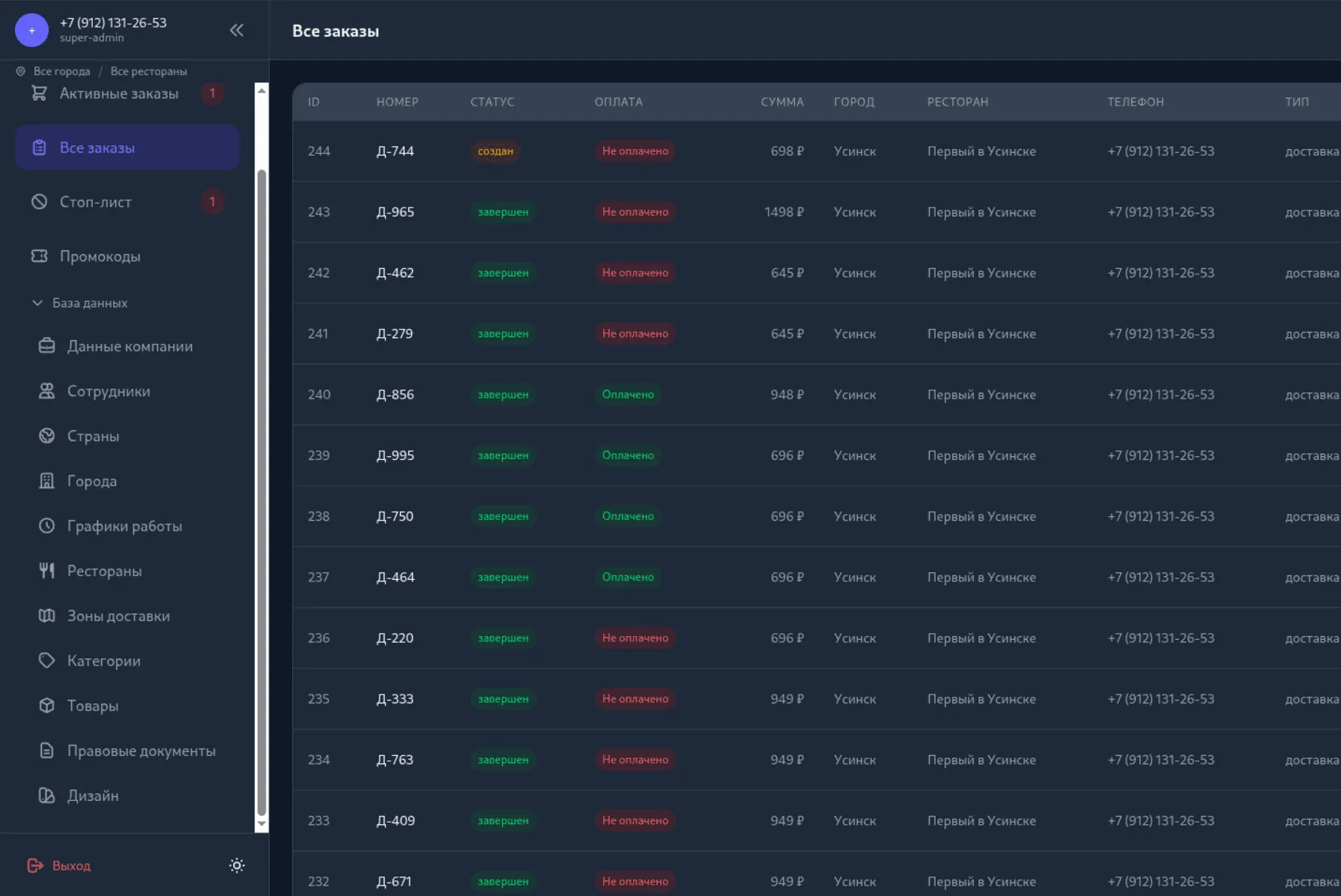Click the Страны globe icon
The image size is (1341, 896).
click(x=46, y=436)
